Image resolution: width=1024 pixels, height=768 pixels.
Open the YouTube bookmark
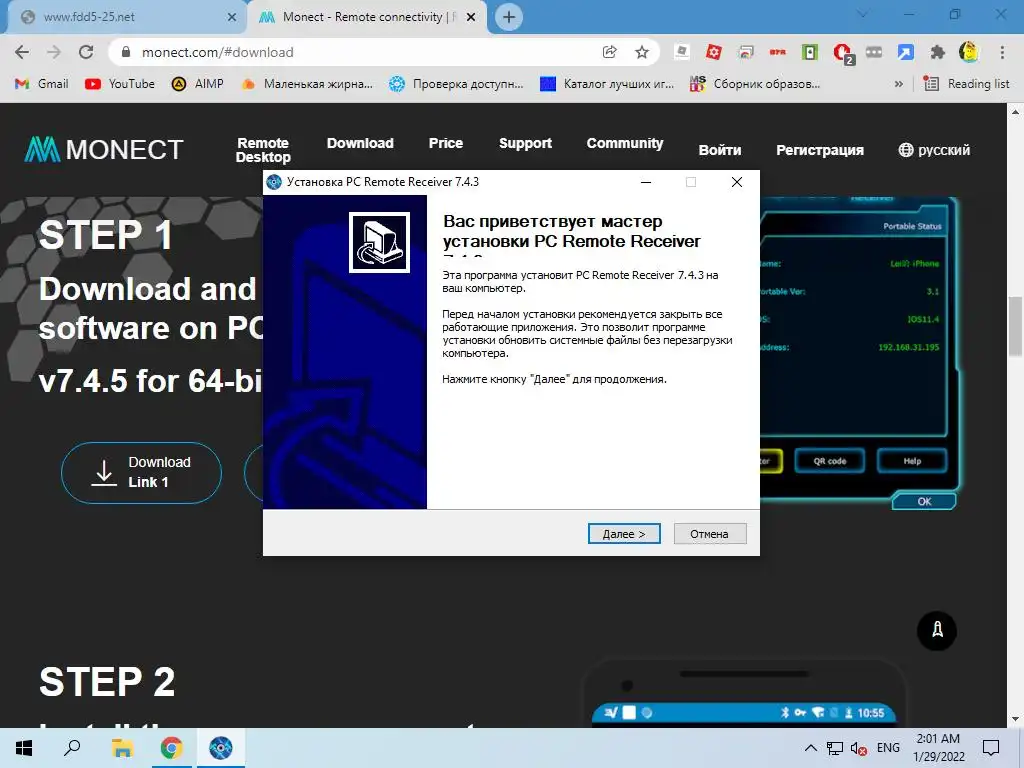point(120,84)
